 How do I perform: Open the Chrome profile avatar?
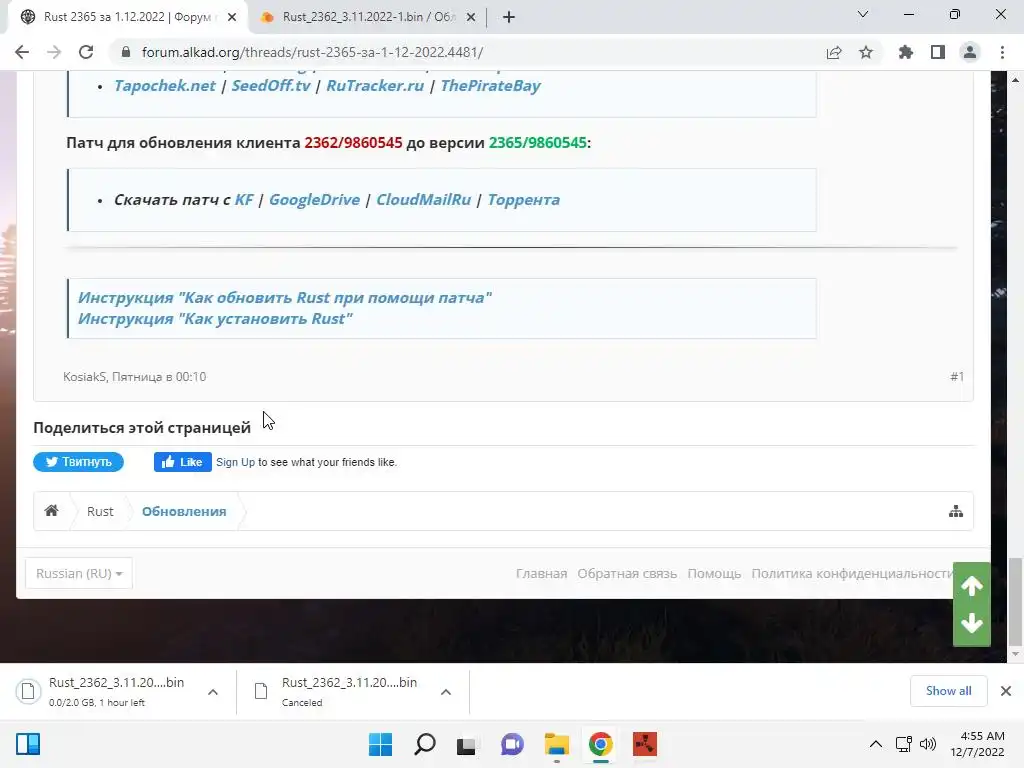pyautogui.click(x=970, y=52)
